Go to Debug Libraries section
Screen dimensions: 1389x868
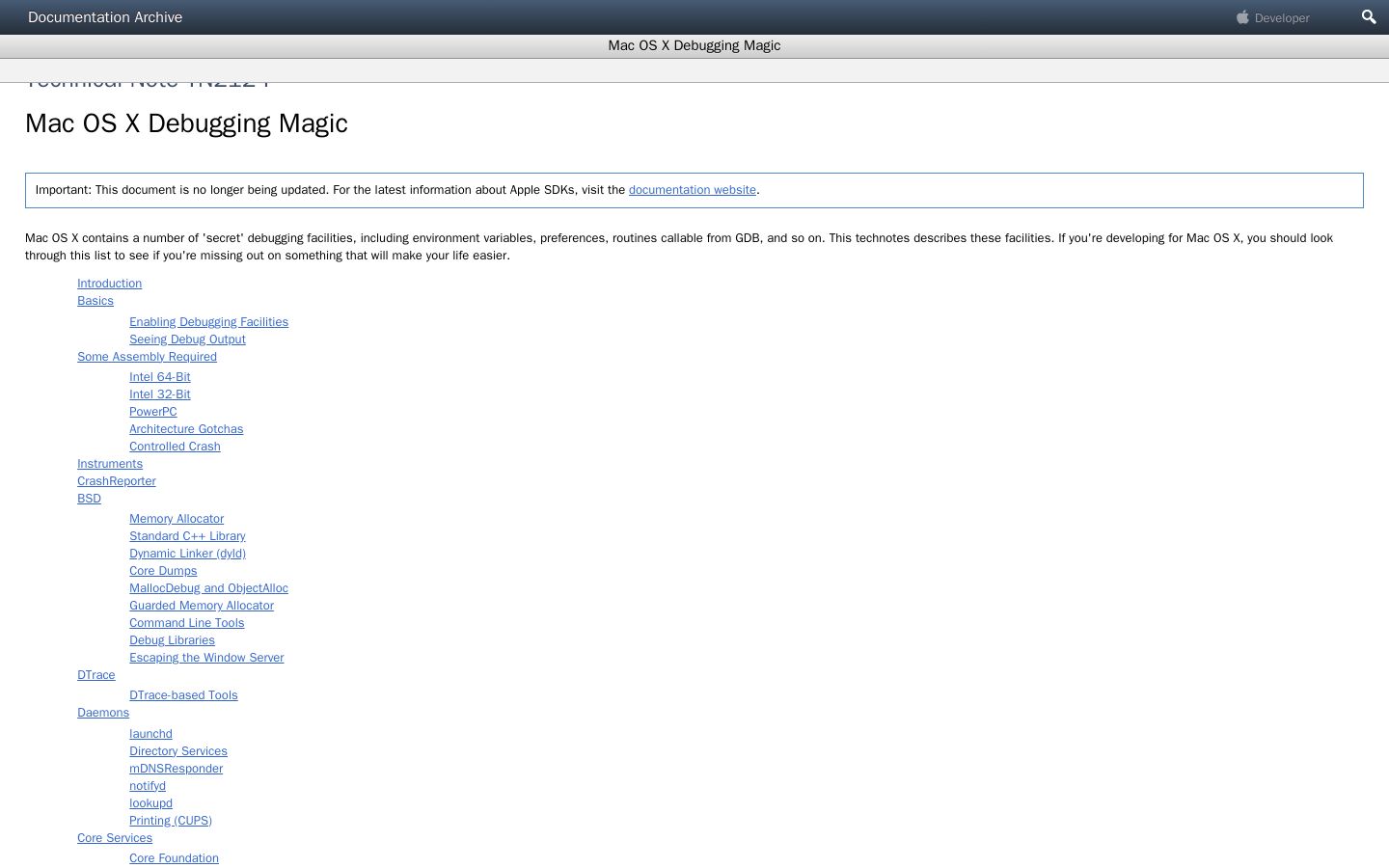(x=172, y=640)
